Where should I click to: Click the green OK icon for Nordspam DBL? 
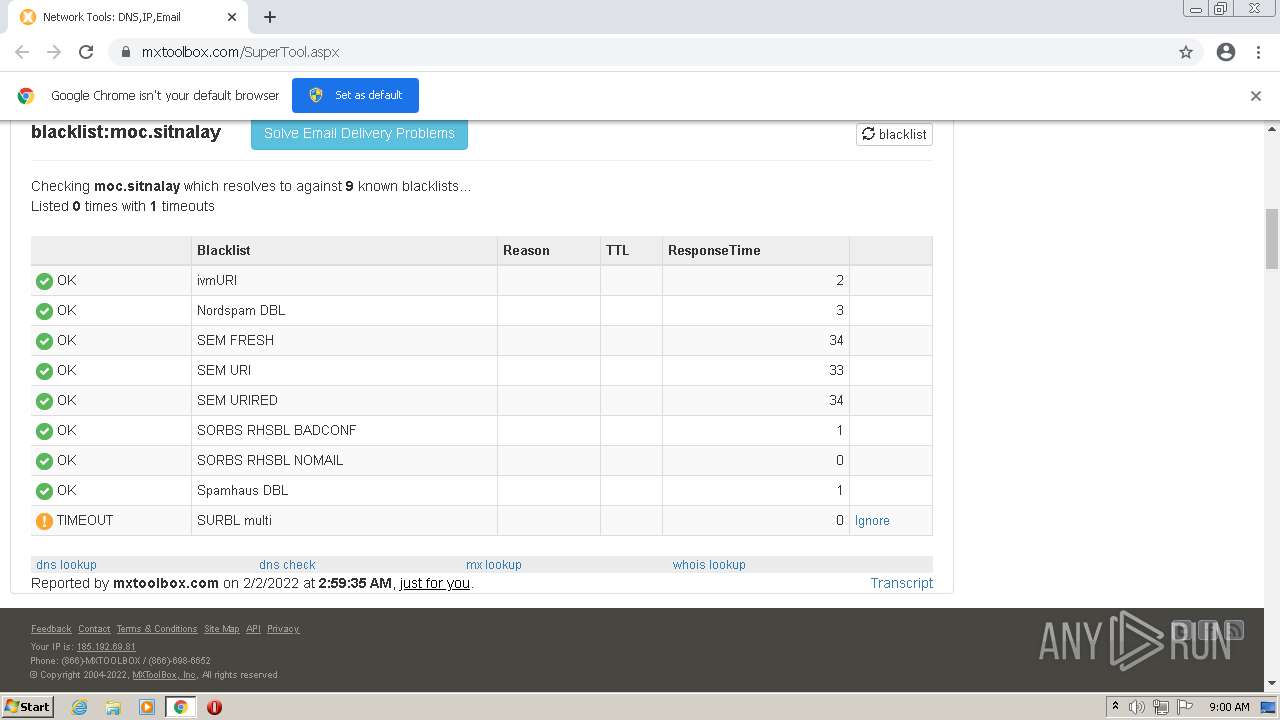coord(44,311)
